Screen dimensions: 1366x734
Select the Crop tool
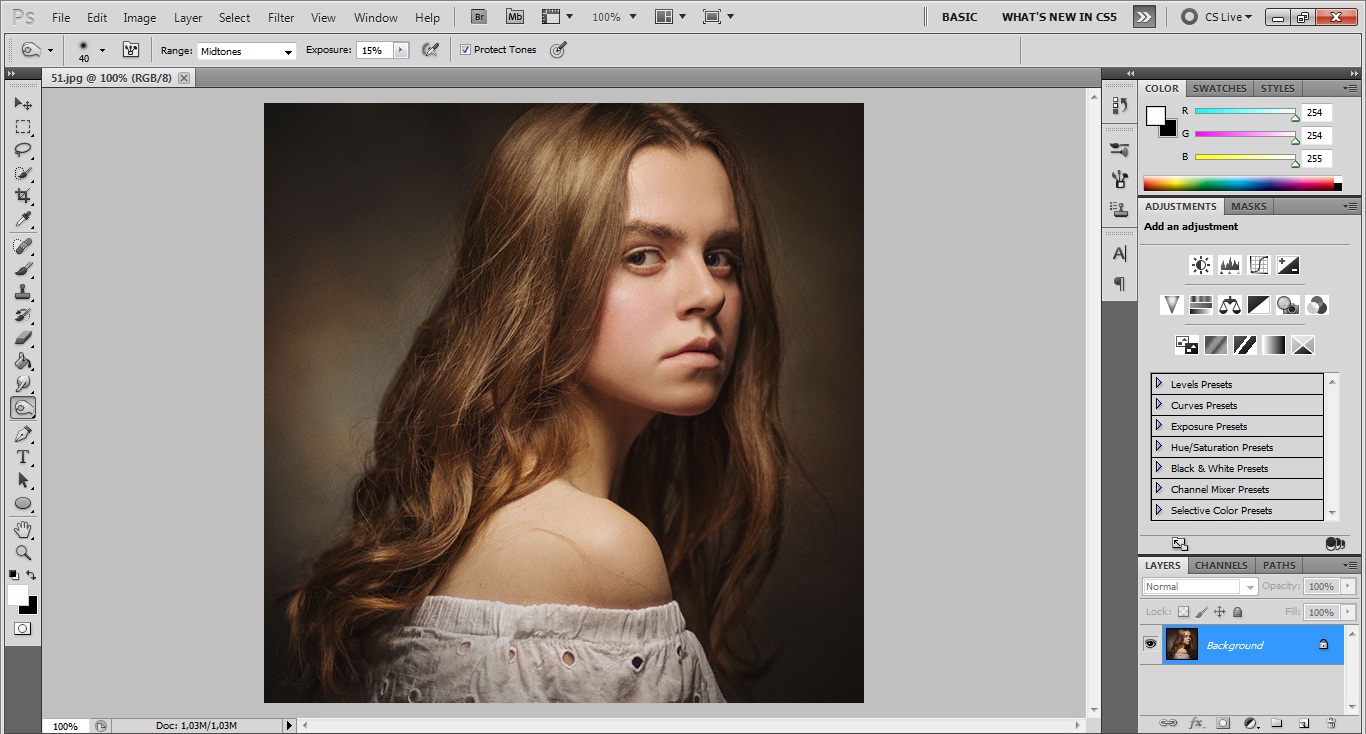coord(23,197)
